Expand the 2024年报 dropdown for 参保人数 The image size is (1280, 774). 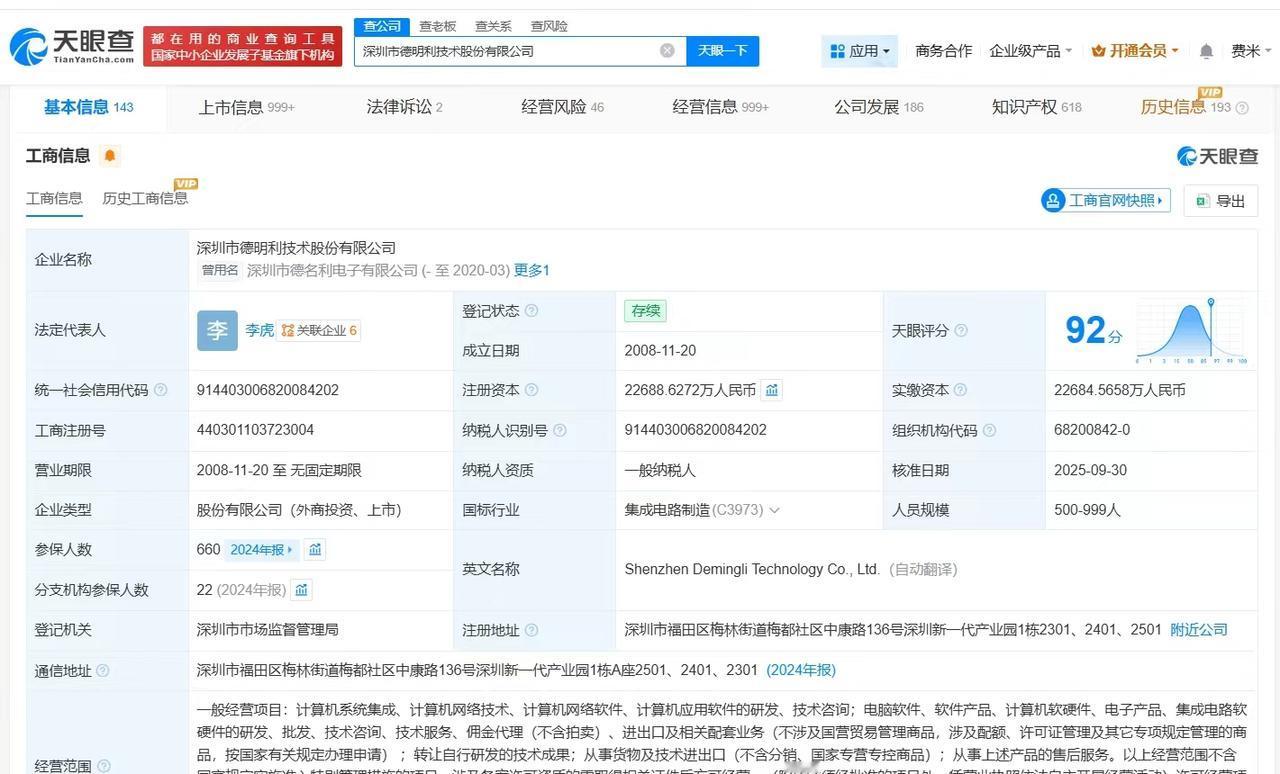point(262,549)
